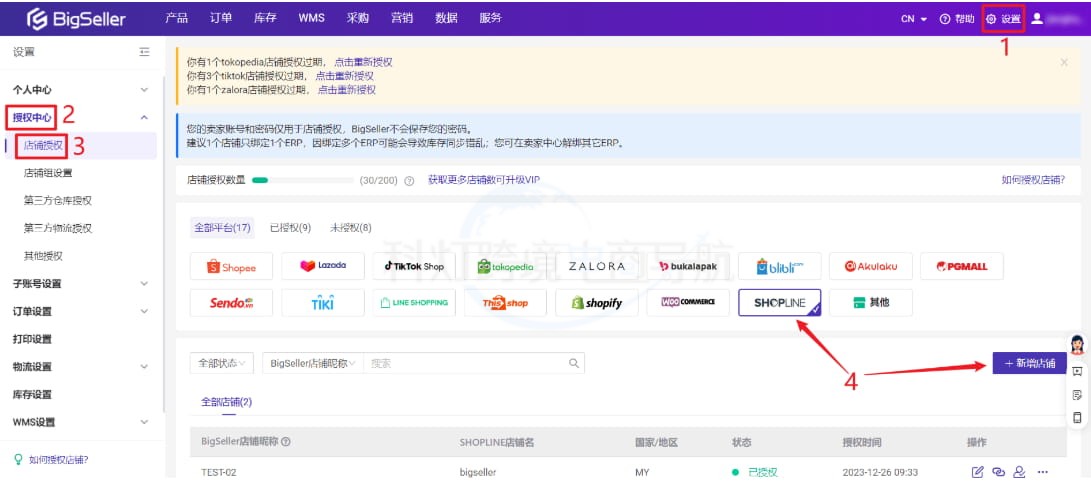Expand WMS设置 in sidebar
This screenshot has height=500, width=1091.
click(144, 422)
